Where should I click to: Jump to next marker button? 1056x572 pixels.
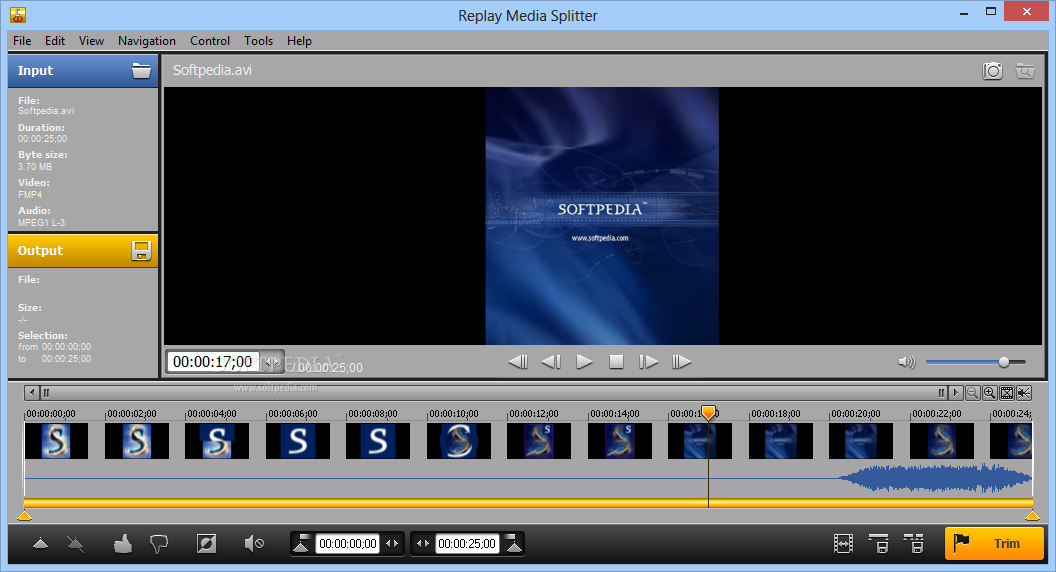pyautogui.click(x=681, y=362)
